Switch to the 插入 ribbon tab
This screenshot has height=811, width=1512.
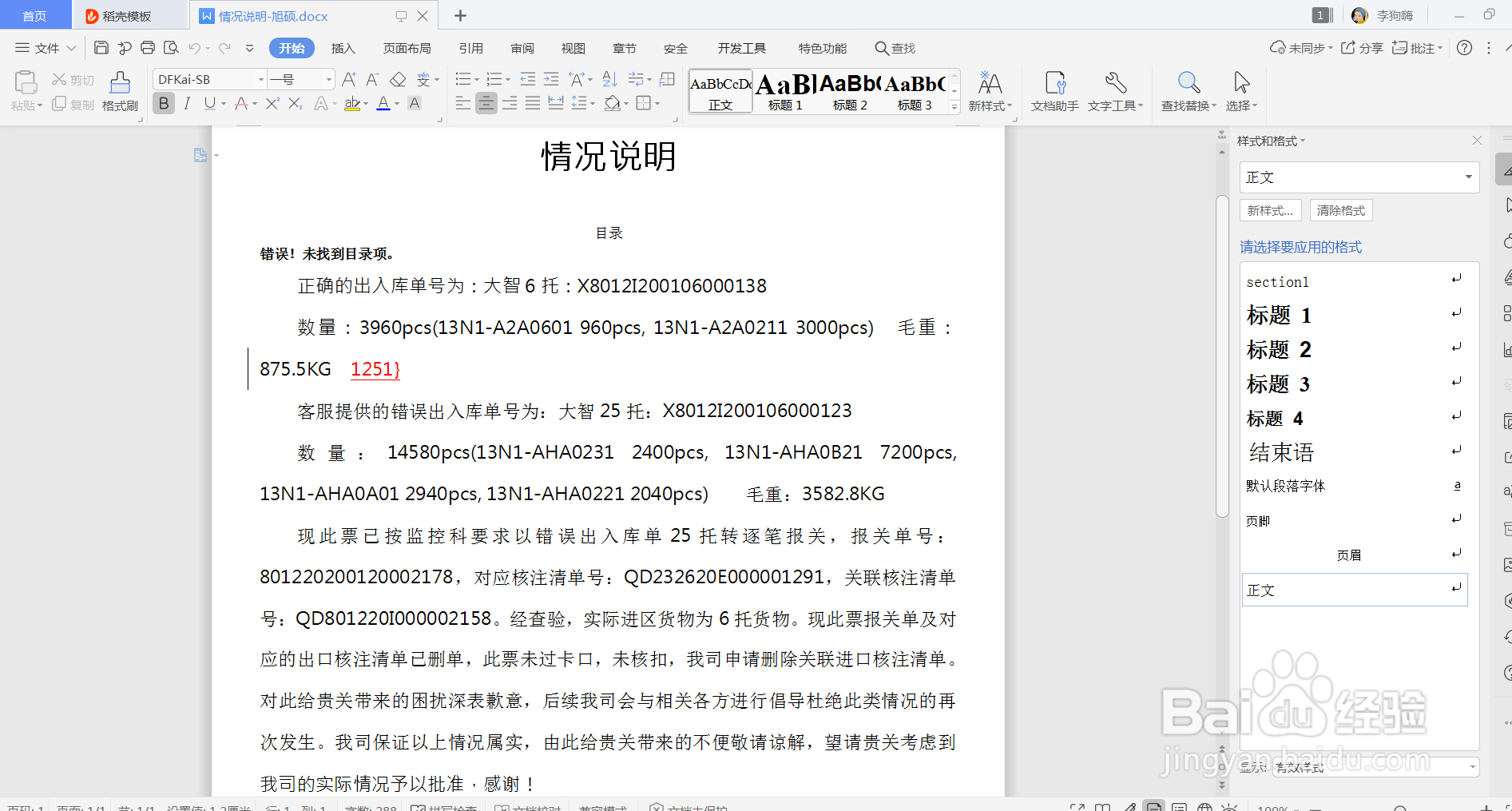(343, 47)
